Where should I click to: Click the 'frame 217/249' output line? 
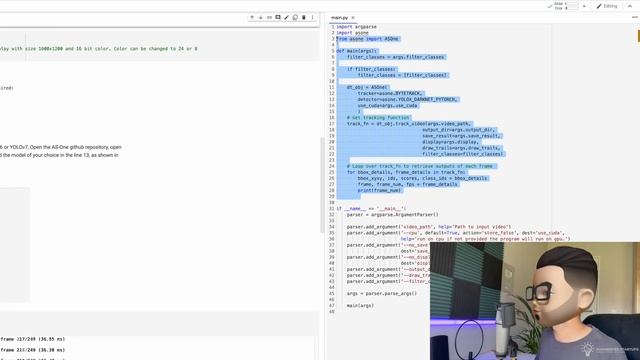[33, 339]
